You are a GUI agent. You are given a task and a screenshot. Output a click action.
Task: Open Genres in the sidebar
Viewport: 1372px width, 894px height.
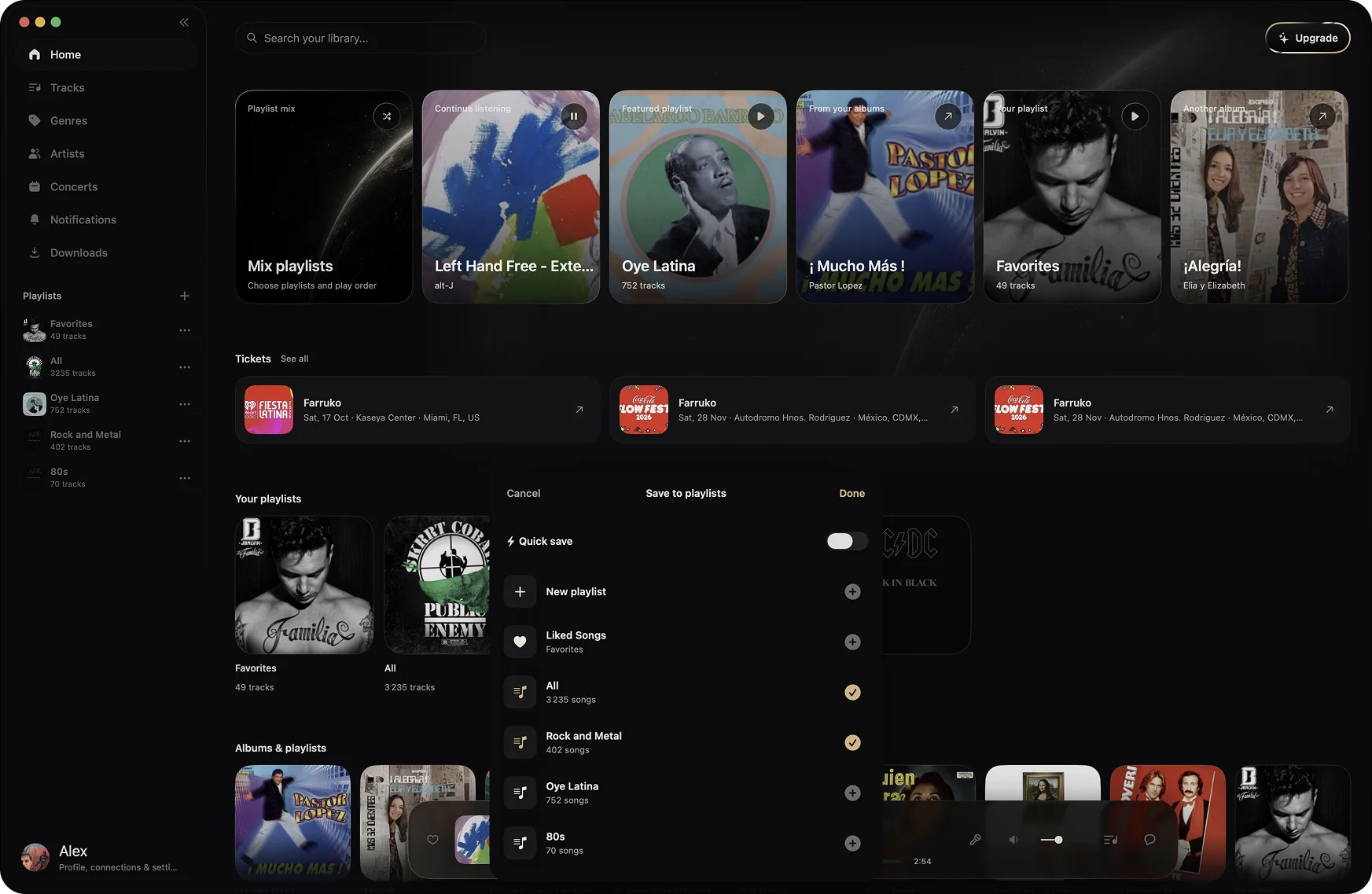pyautogui.click(x=106, y=120)
